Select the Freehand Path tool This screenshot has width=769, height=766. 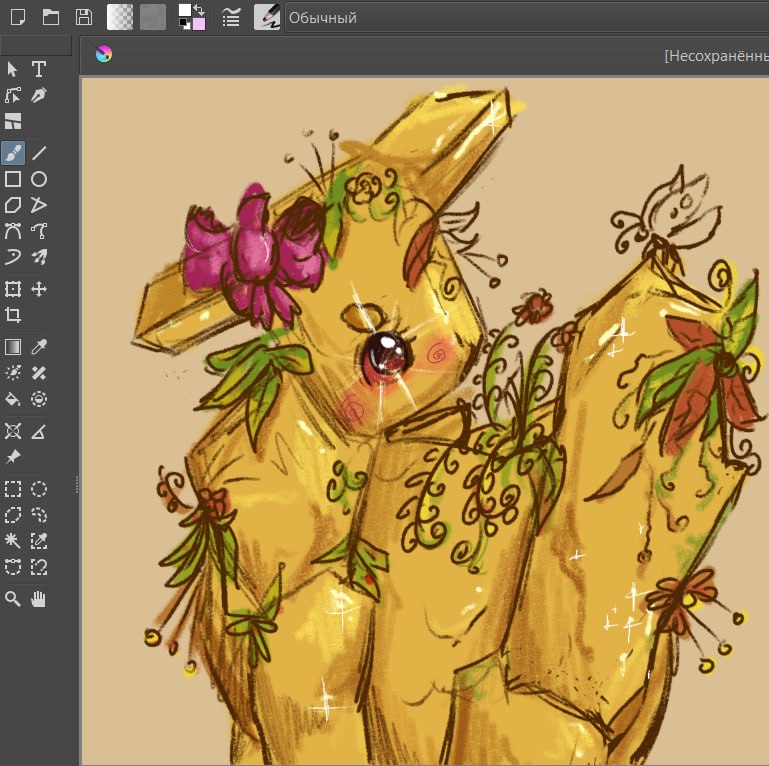pyautogui.click(x=39, y=231)
